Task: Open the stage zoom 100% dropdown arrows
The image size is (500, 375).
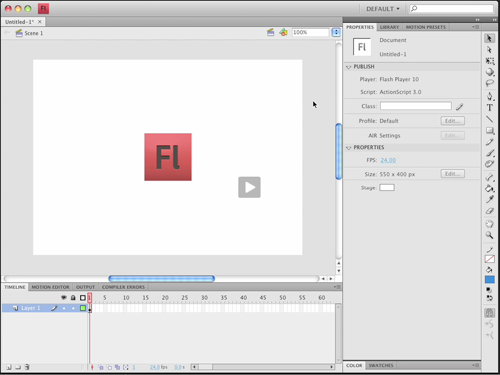Action: tap(336, 32)
